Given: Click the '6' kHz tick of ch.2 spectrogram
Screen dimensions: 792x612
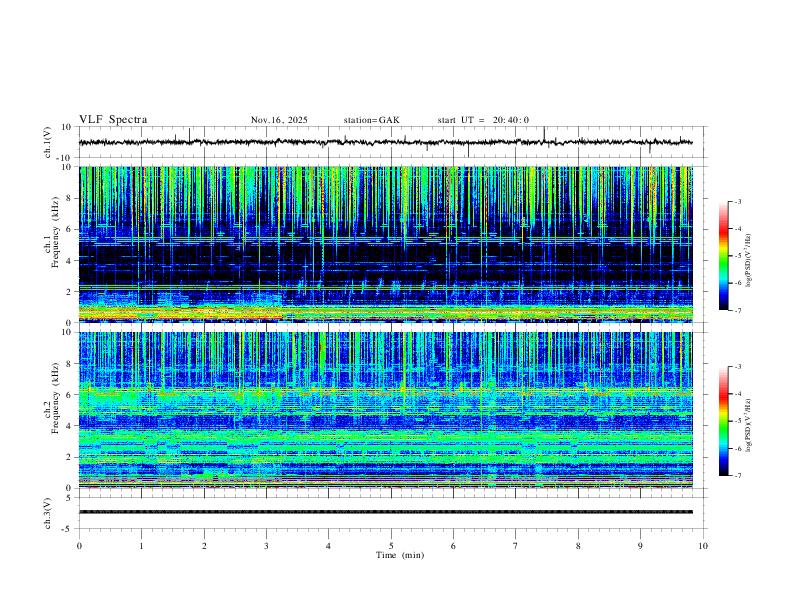Looking at the screenshot, I should (69, 395).
